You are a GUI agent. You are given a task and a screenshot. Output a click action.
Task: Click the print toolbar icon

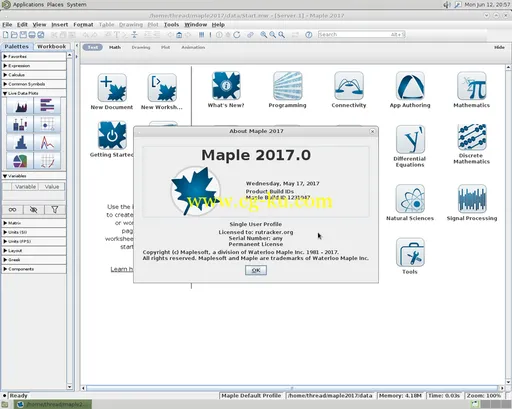pos(32,35)
